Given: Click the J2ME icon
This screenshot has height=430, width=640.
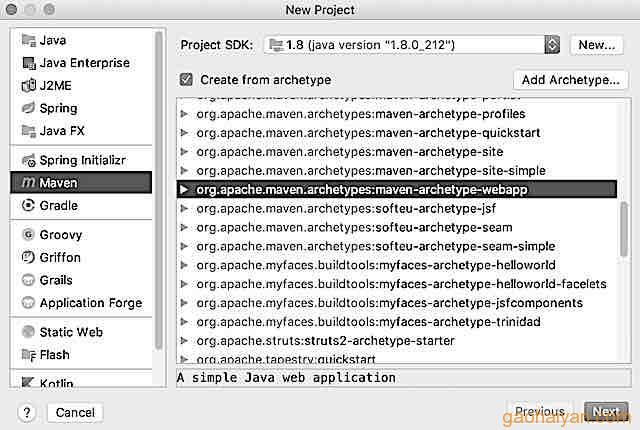Looking at the screenshot, I should [x=29, y=86].
